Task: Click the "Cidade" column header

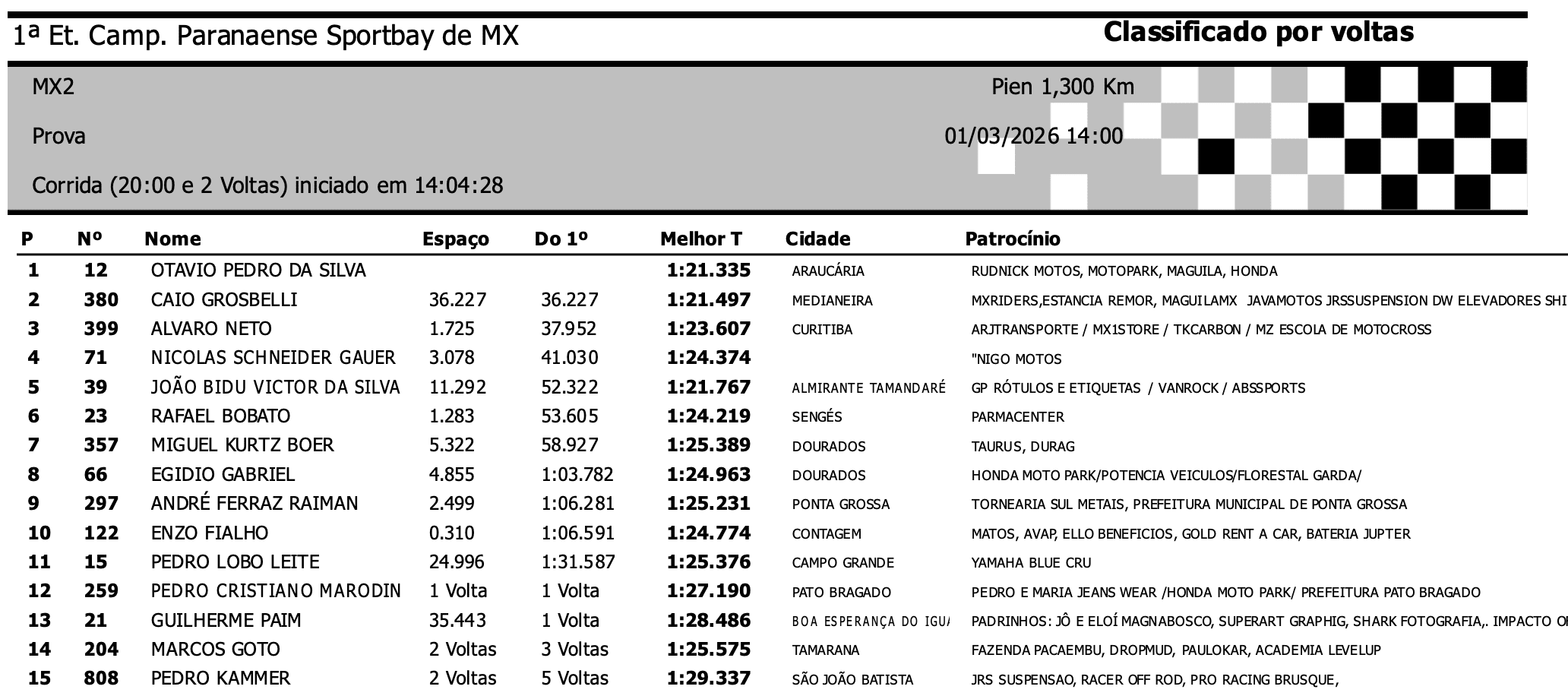Action: (x=817, y=239)
